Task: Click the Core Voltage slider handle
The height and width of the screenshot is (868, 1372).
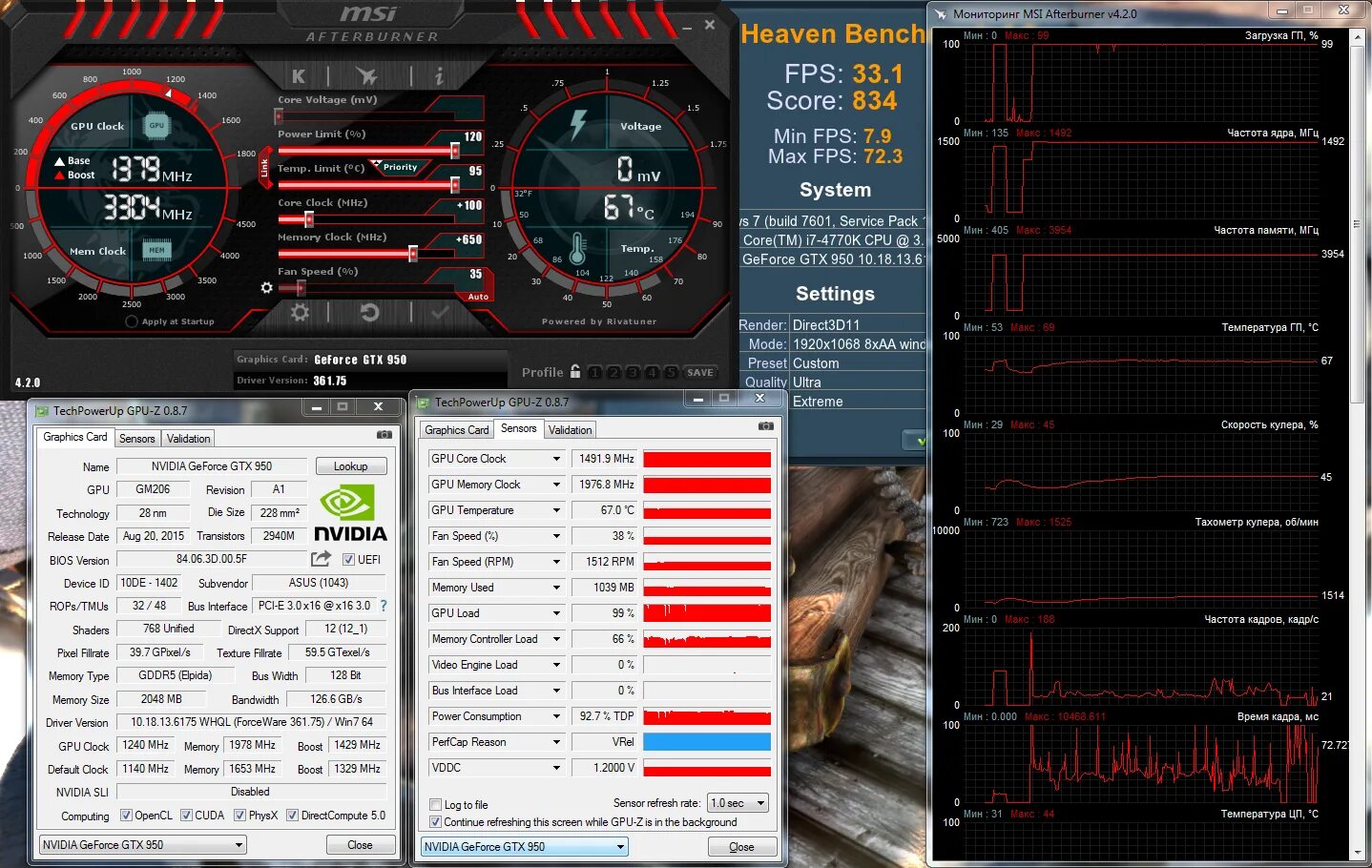Action: coord(279,116)
